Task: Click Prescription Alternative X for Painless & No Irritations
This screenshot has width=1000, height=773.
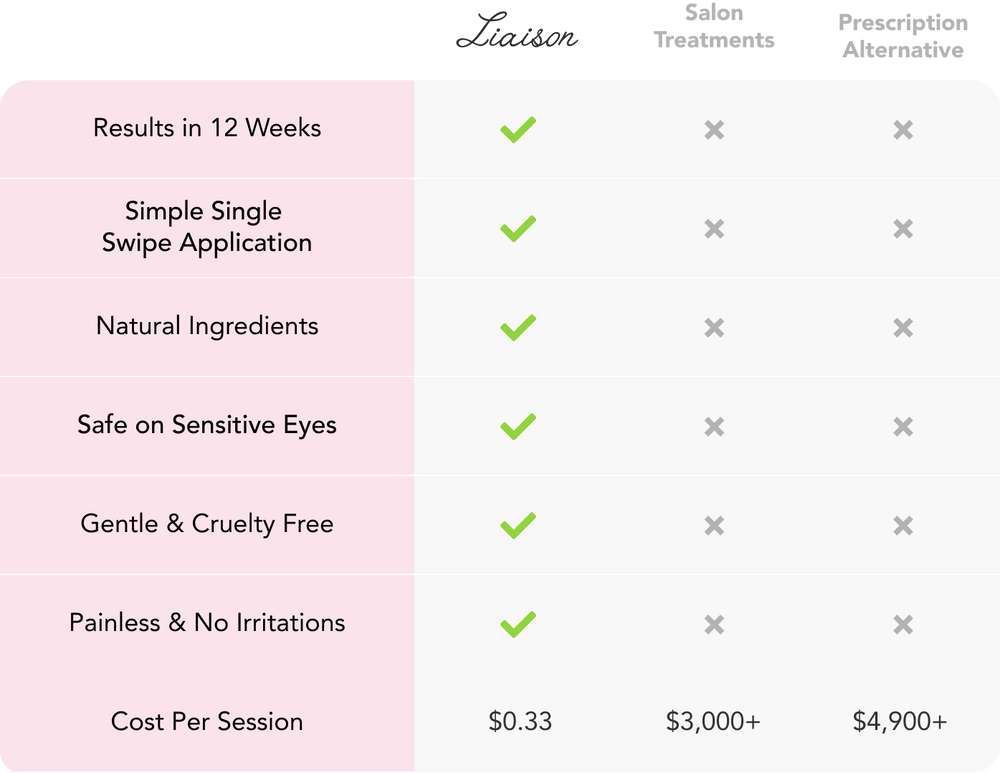Action: [903, 624]
